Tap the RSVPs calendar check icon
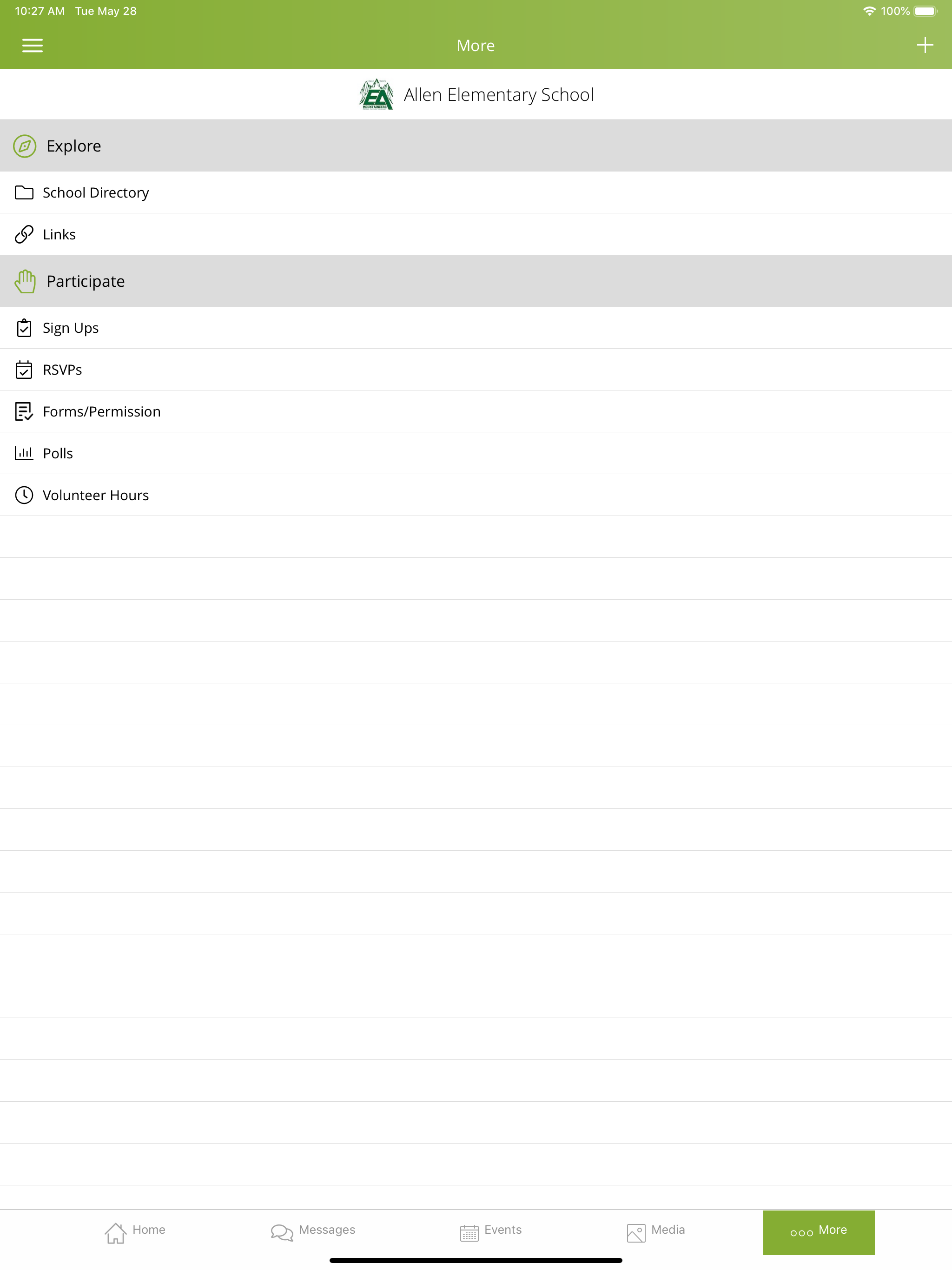The height and width of the screenshot is (1270, 952). [x=24, y=370]
